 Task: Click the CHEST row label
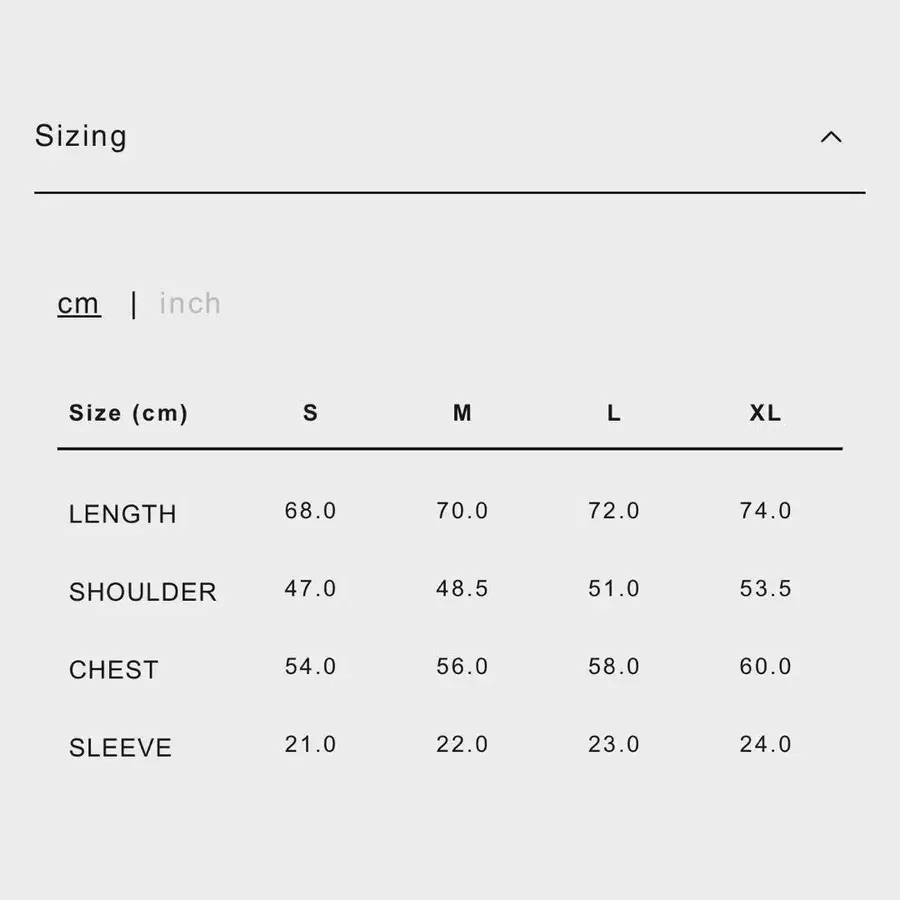coord(113,670)
